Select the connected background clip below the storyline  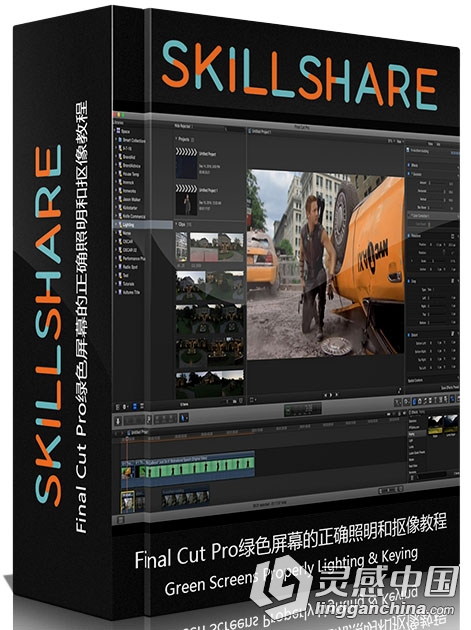(x=185, y=497)
